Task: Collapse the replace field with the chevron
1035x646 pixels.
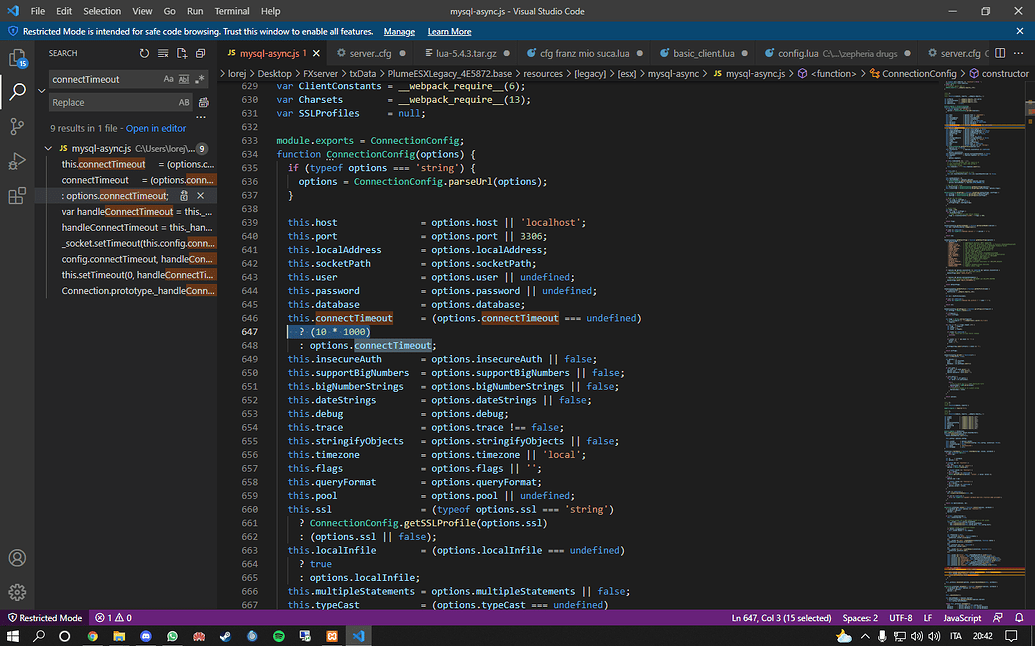Action: tap(41, 91)
